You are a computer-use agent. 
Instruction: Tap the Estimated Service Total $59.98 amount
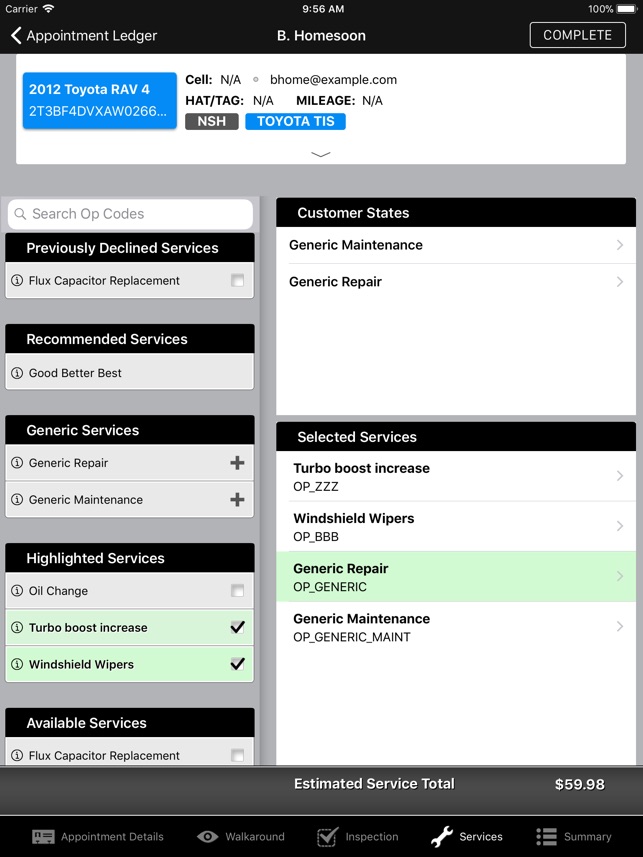click(580, 784)
